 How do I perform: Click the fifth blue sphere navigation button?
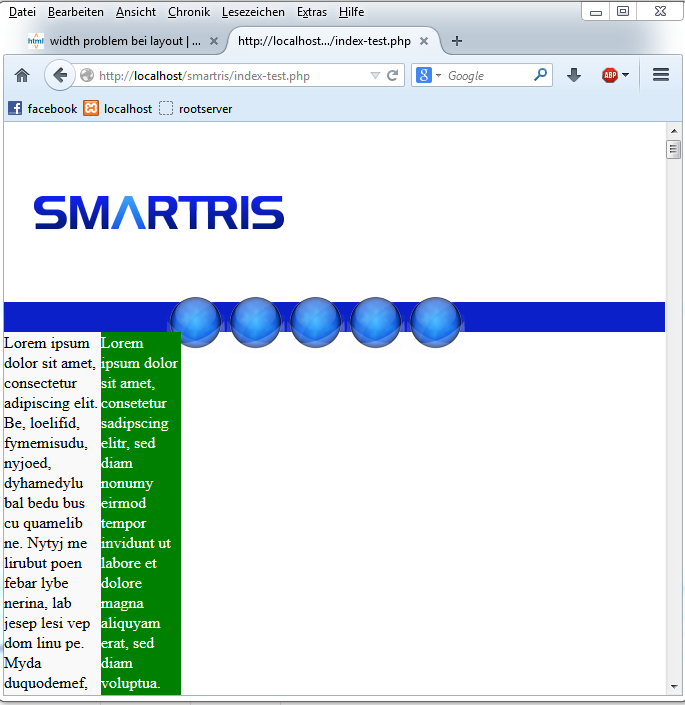pos(436,322)
